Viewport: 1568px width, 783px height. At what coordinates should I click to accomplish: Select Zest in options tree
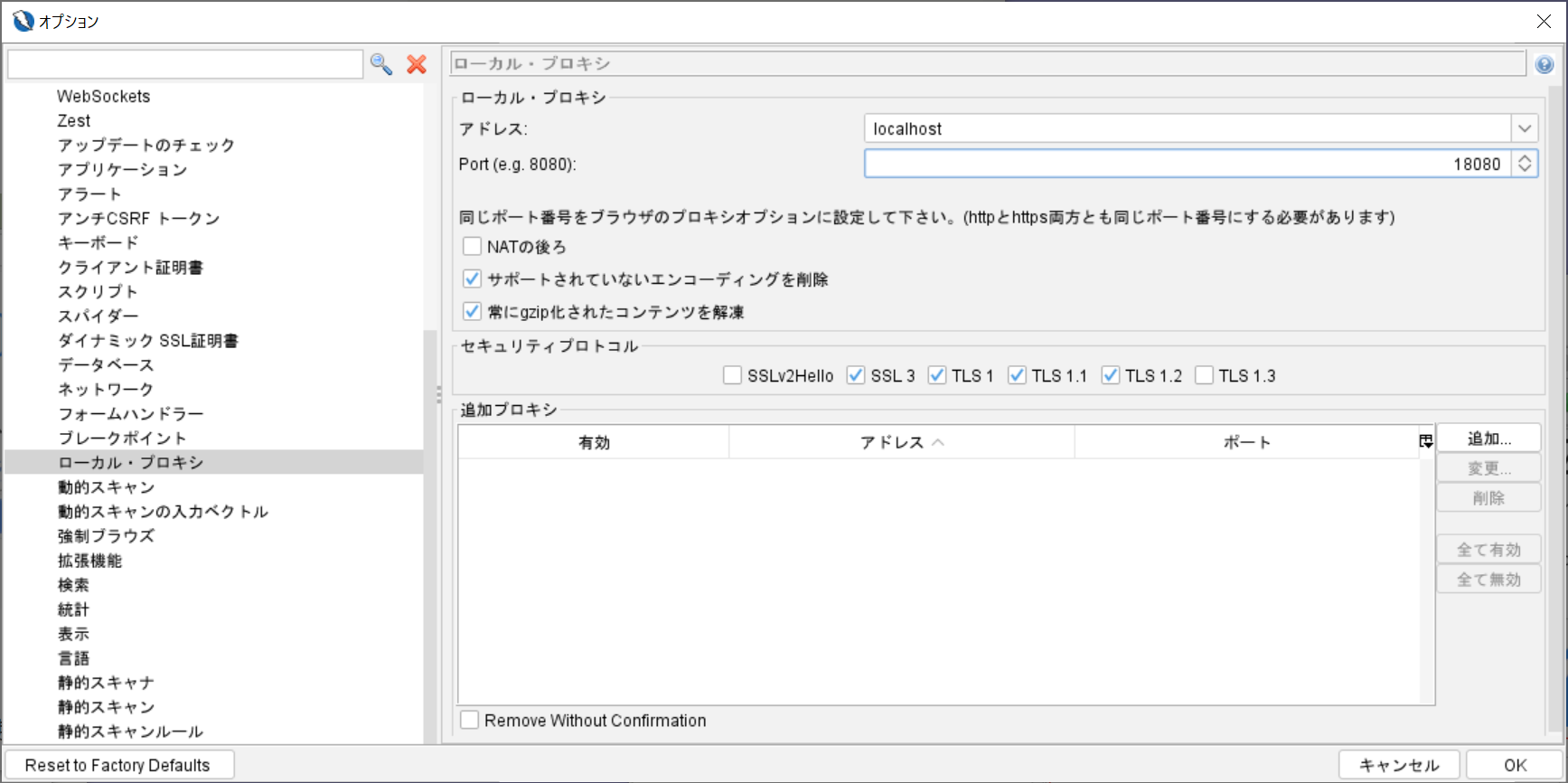tap(73, 120)
